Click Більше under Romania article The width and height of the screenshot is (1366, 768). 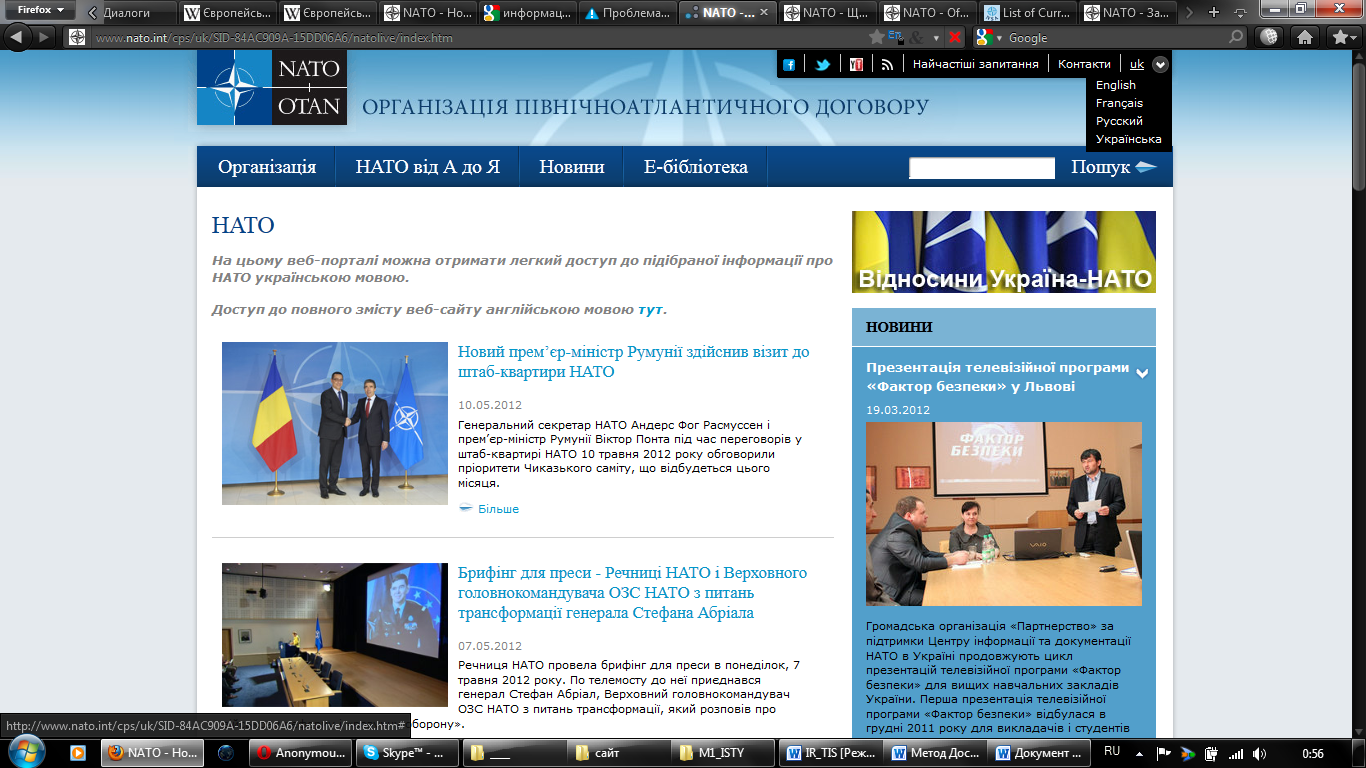click(x=498, y=509)
